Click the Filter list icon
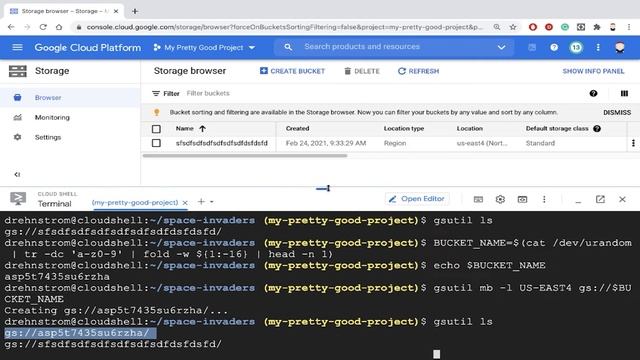The image size is (640, 360). click(156, 93)
